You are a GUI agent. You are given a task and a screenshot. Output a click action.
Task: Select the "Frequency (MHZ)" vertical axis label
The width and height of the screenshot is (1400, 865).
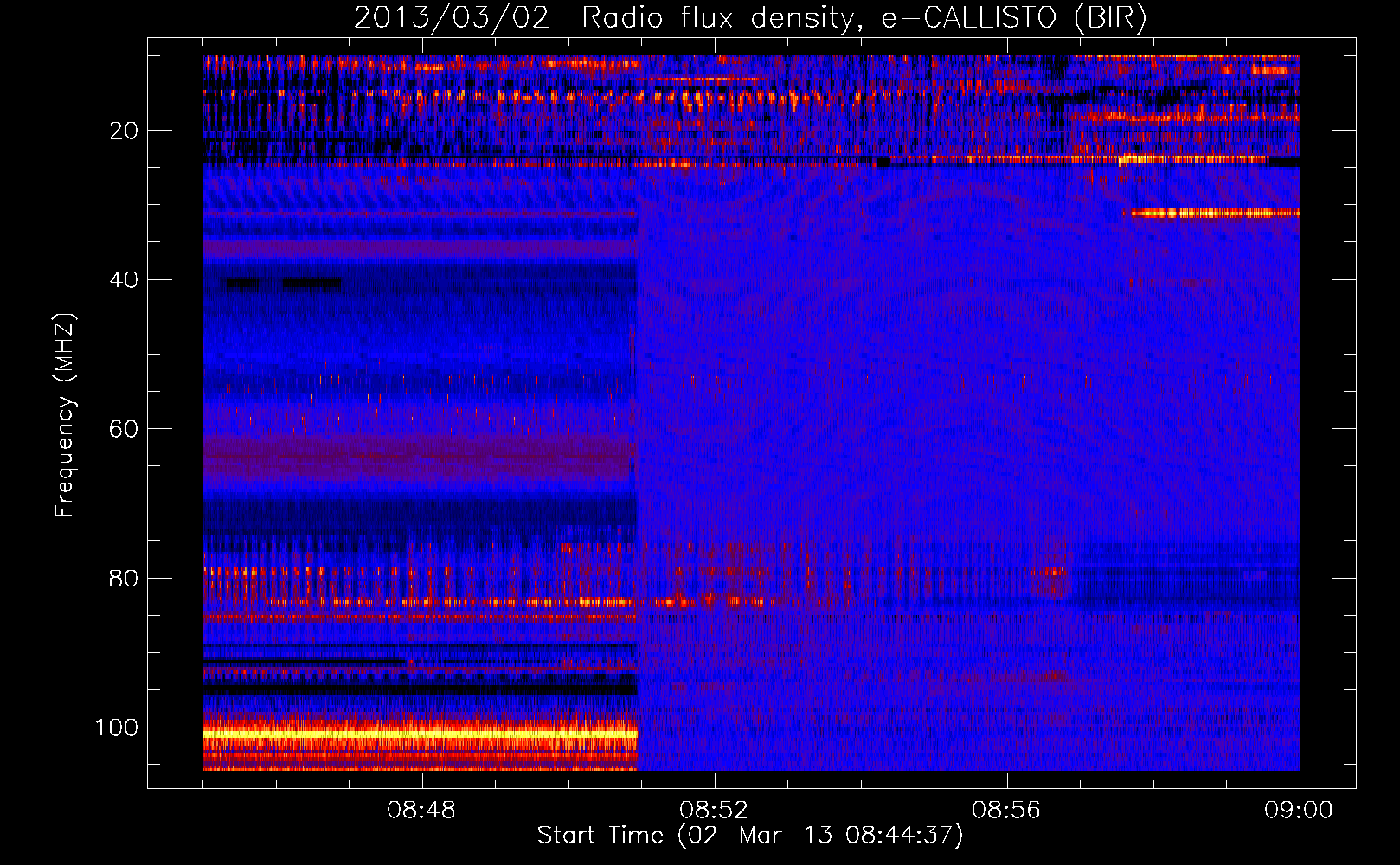point(65,414)
